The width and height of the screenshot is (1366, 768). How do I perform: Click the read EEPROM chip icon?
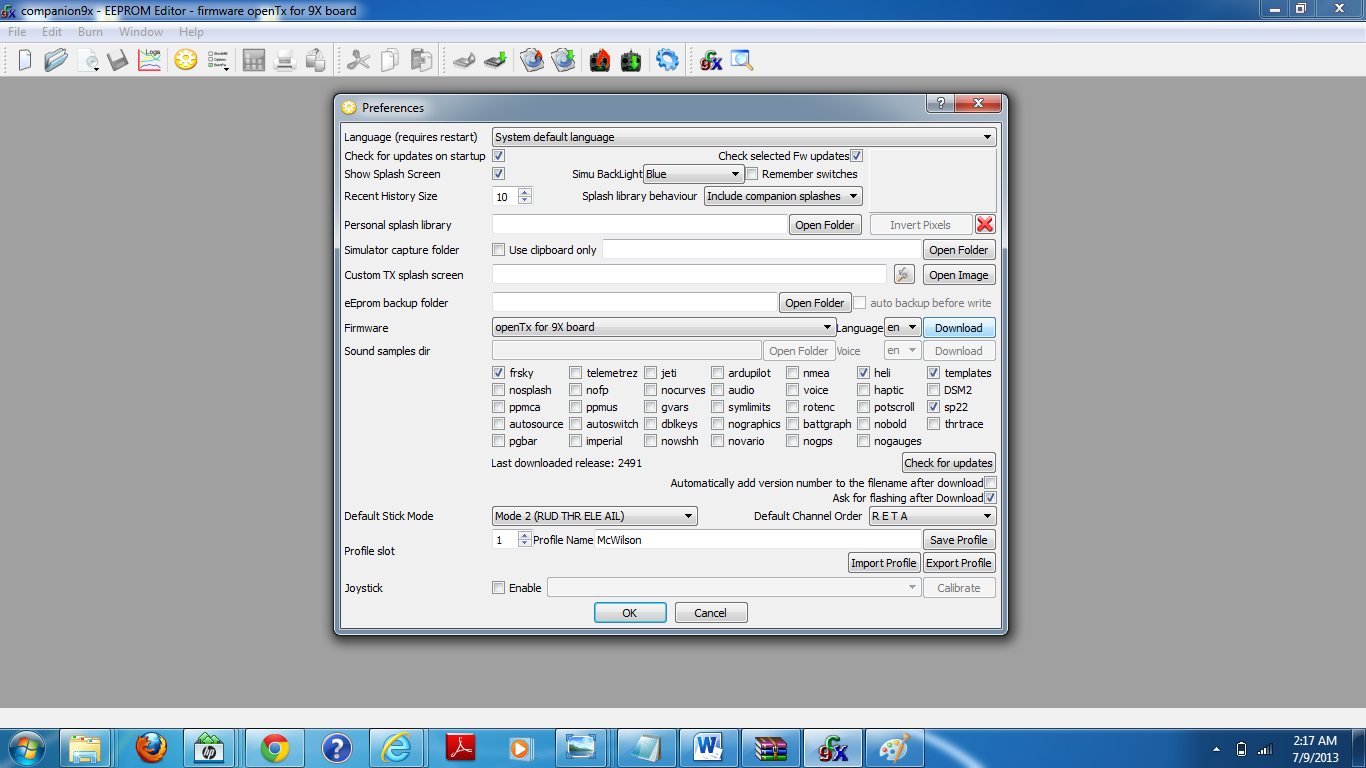click(x=464, y=60)
